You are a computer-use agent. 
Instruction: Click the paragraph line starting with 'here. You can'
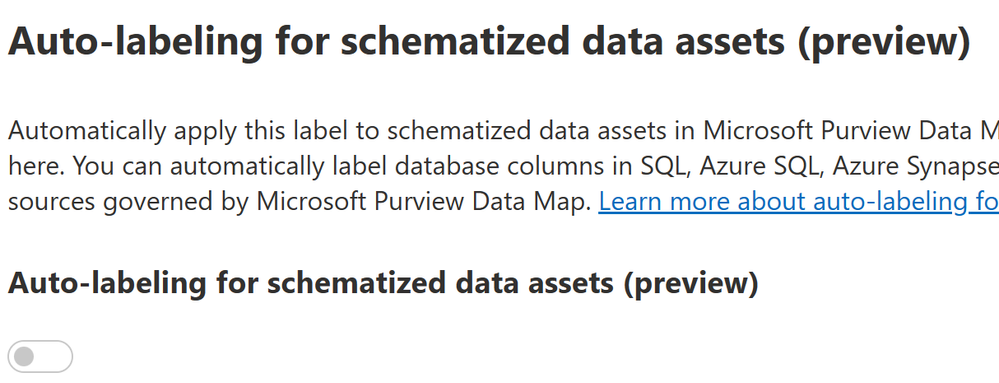503,166
